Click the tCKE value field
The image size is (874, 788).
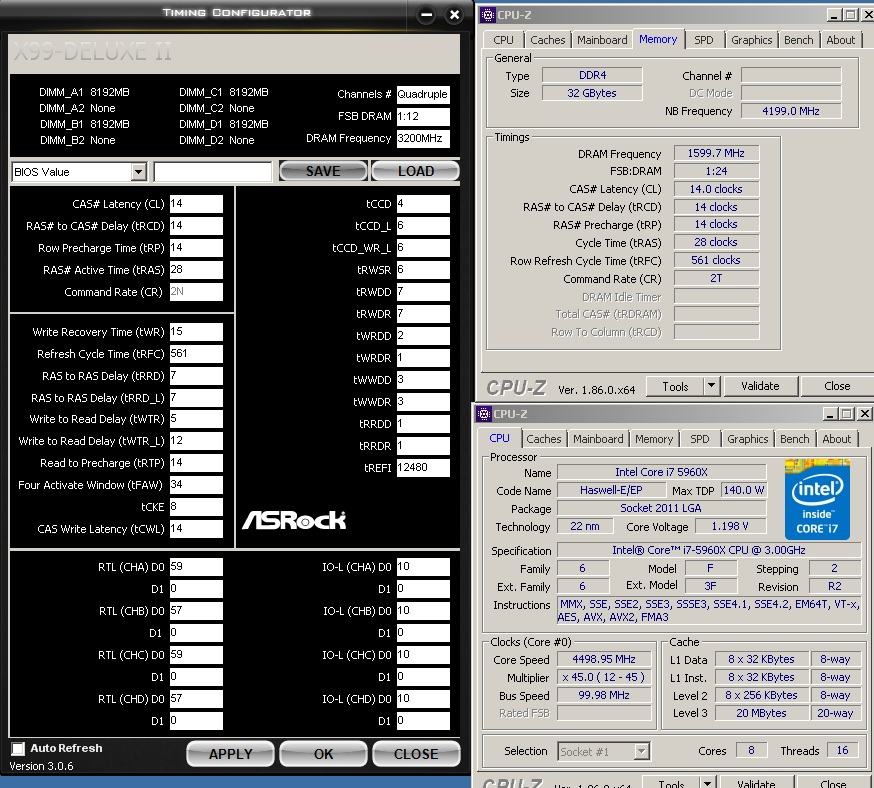pos(196,507)
